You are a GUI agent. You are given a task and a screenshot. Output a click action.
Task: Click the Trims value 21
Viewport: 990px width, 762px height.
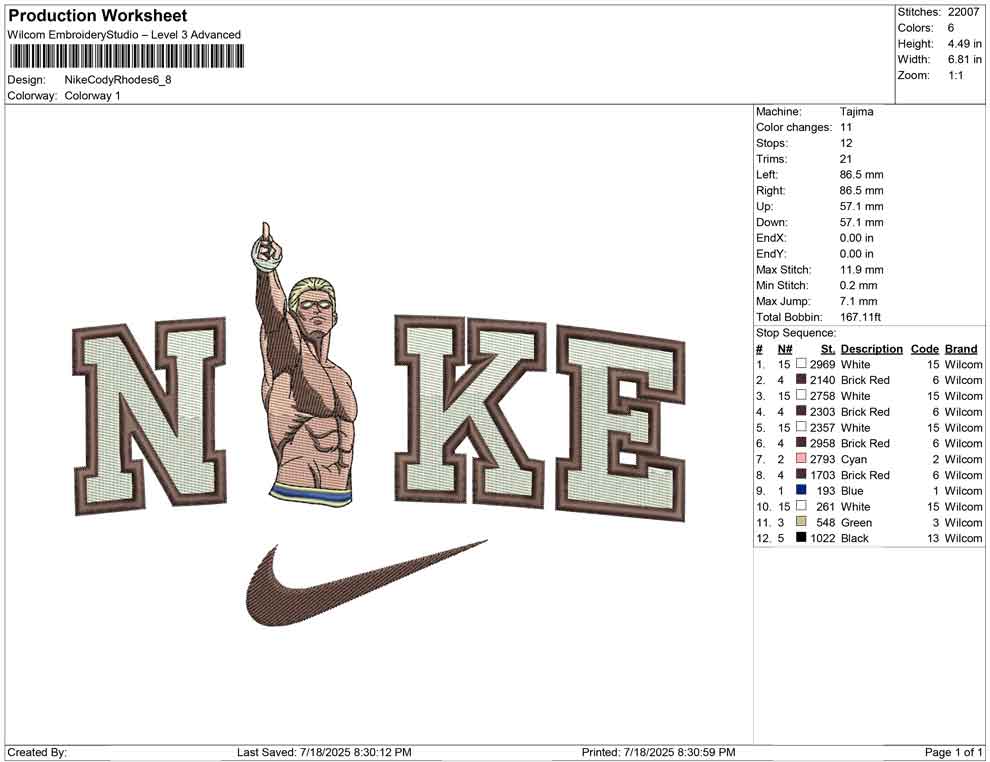[845, 158]
